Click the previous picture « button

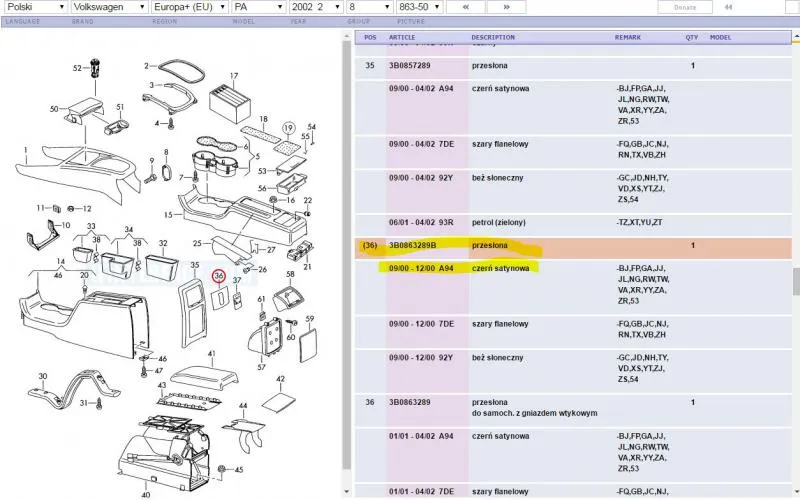465,7
